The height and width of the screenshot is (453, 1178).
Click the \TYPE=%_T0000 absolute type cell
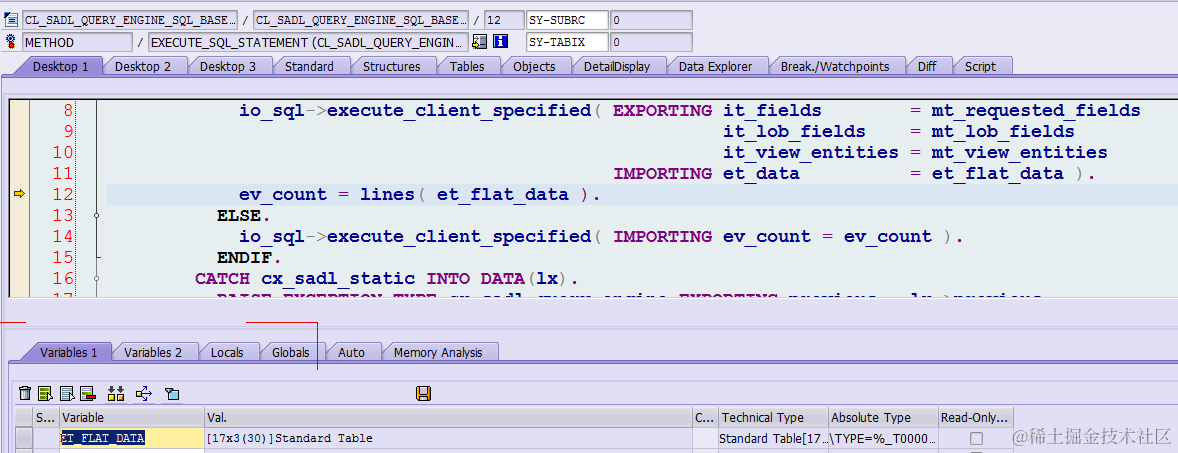884,438
